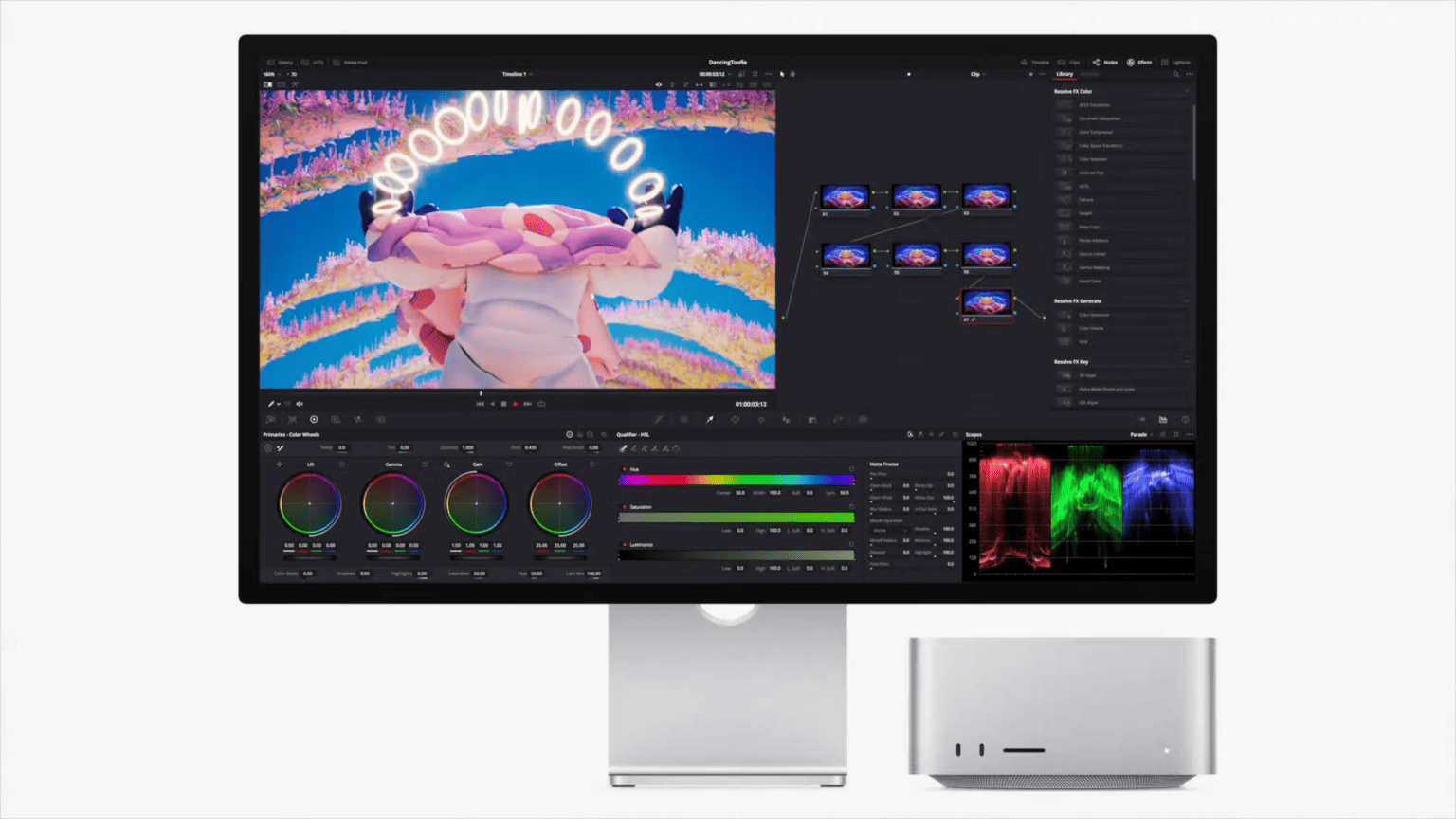Reset the Gamma wheel with its reset icon
The image size is (1456, 819).
[425, 464]
